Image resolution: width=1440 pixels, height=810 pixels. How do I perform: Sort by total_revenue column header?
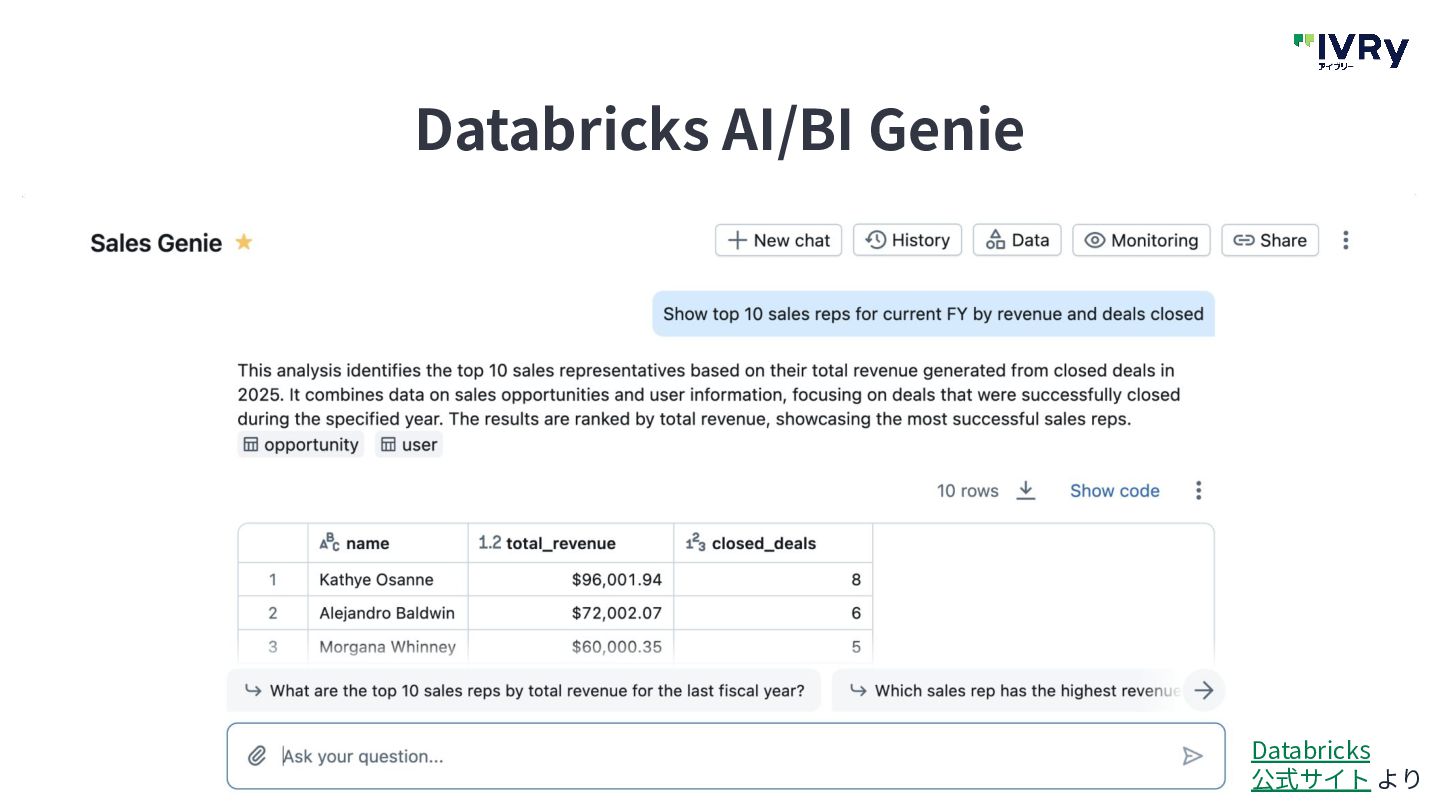pos(560,543)
